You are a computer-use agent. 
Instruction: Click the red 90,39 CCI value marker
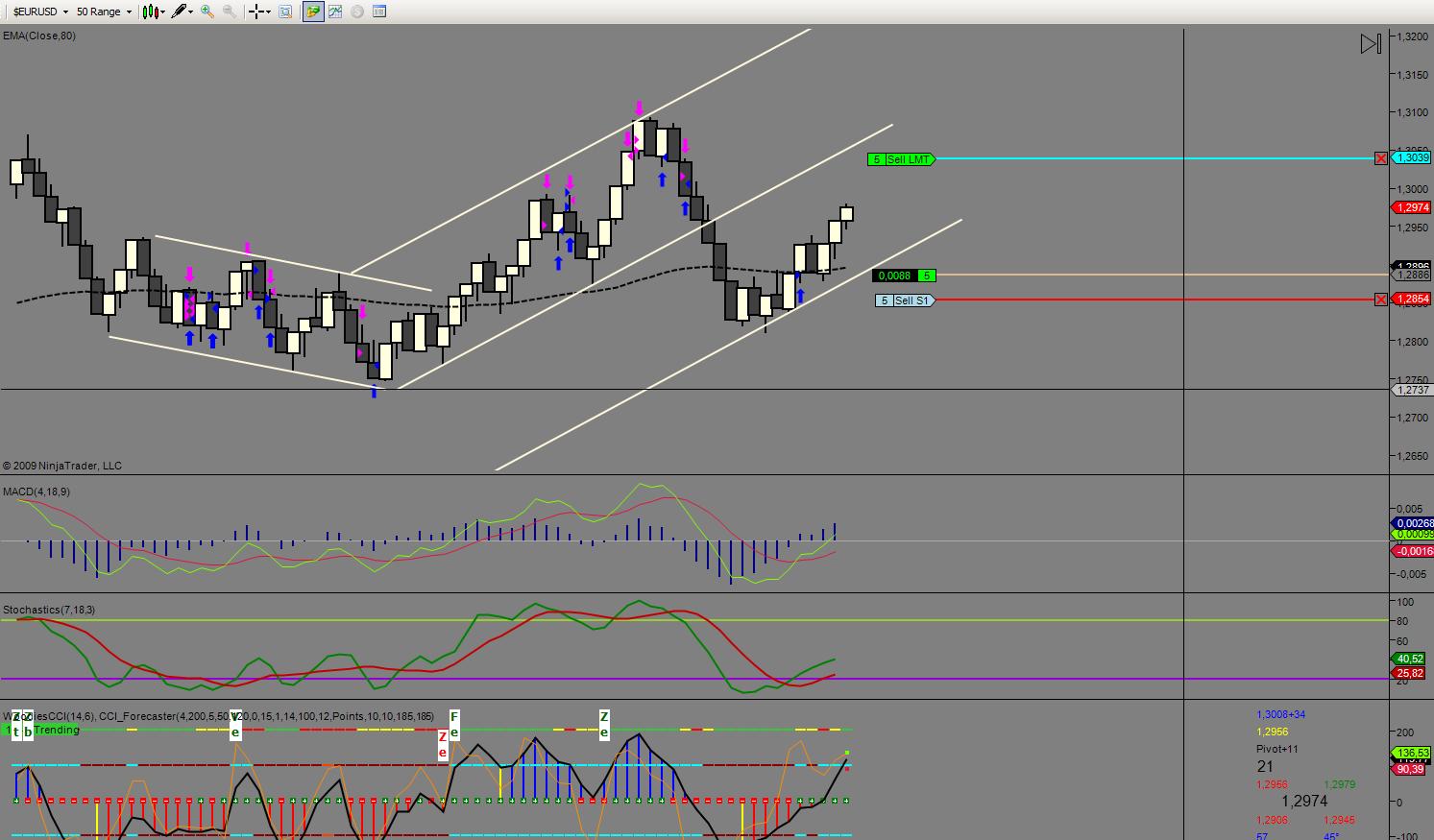point(1410,769)
